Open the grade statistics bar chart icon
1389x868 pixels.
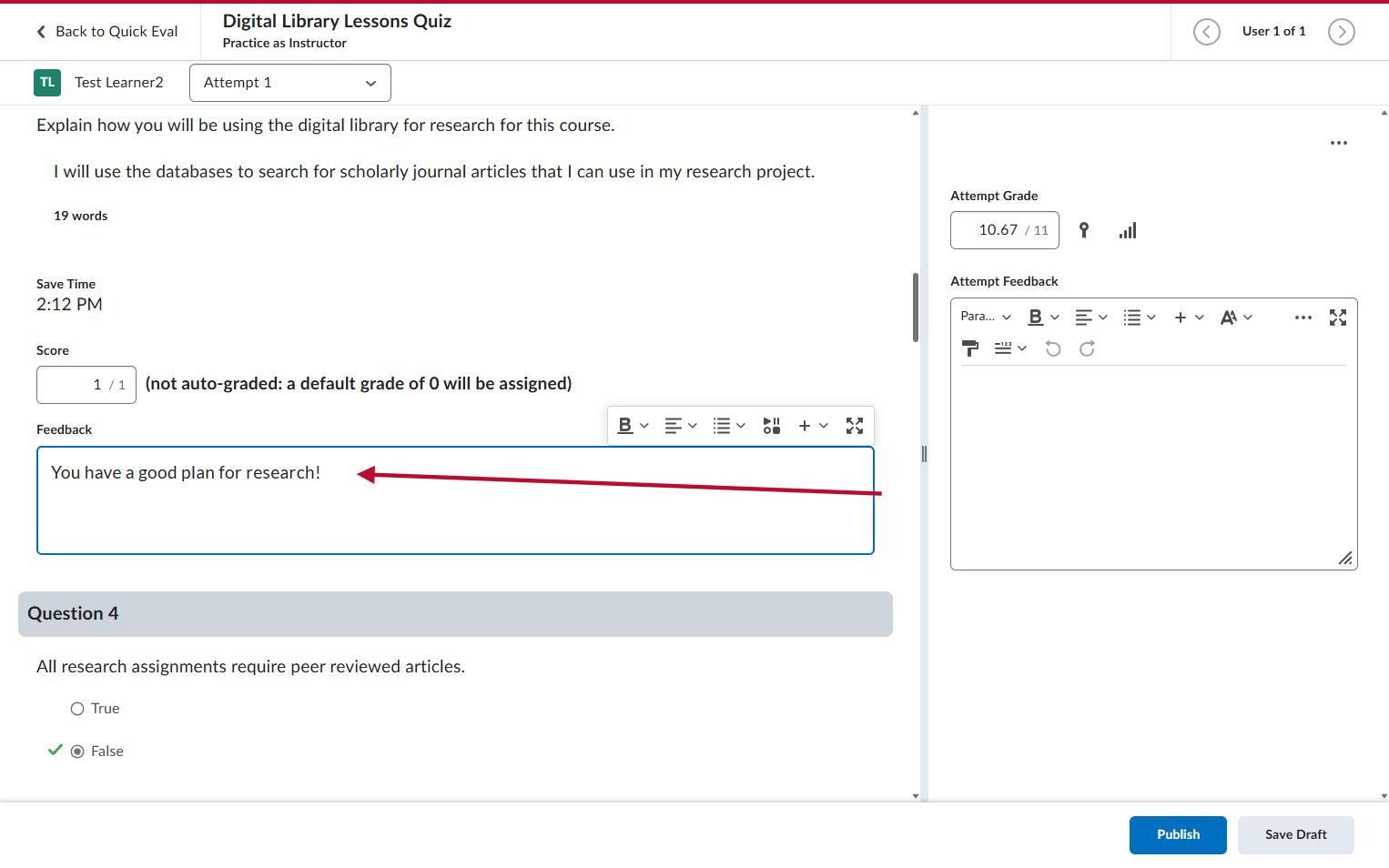[1128, 230]
